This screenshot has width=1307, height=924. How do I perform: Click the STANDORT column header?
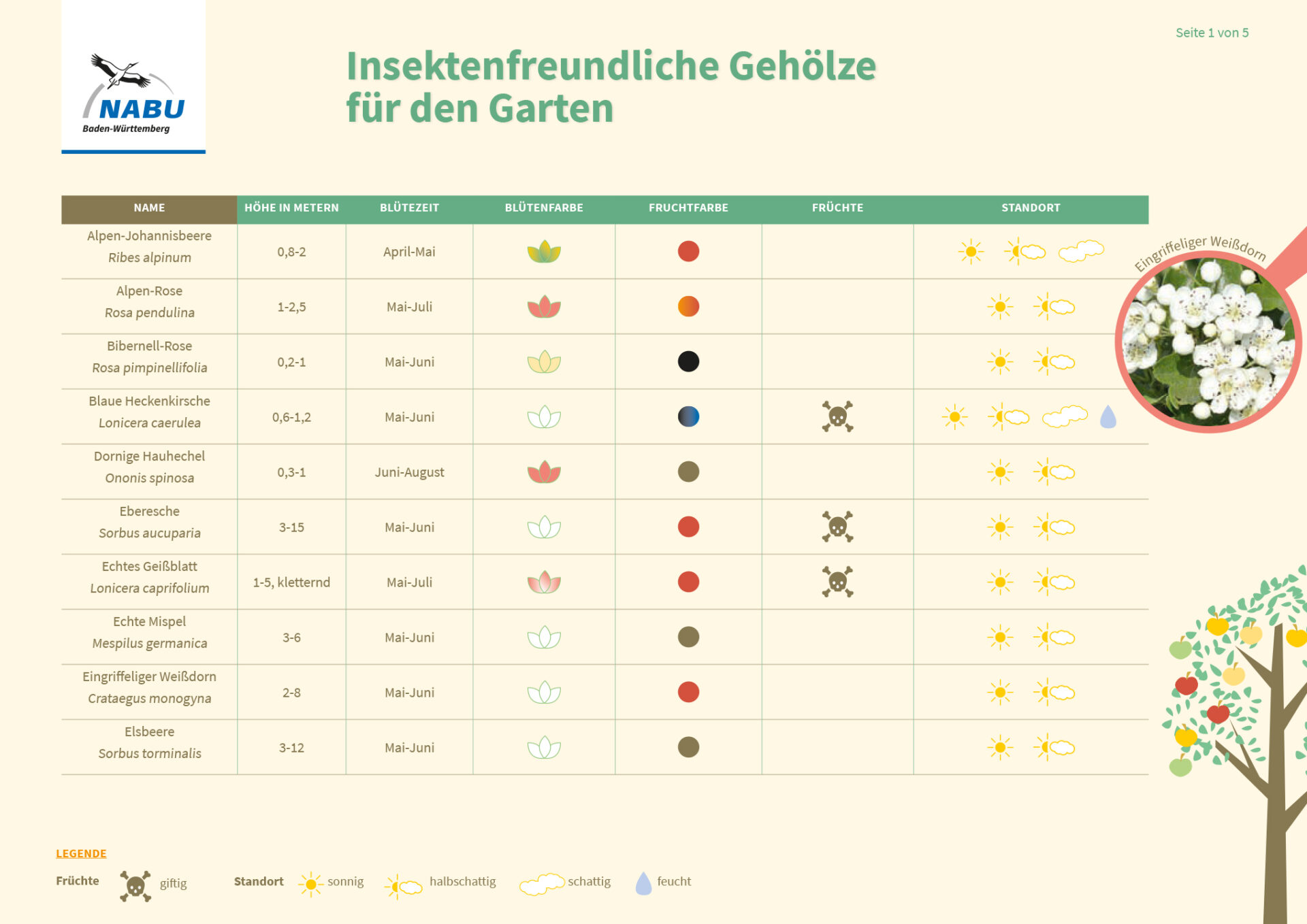pyautogui.click(x=1030, y=208)
